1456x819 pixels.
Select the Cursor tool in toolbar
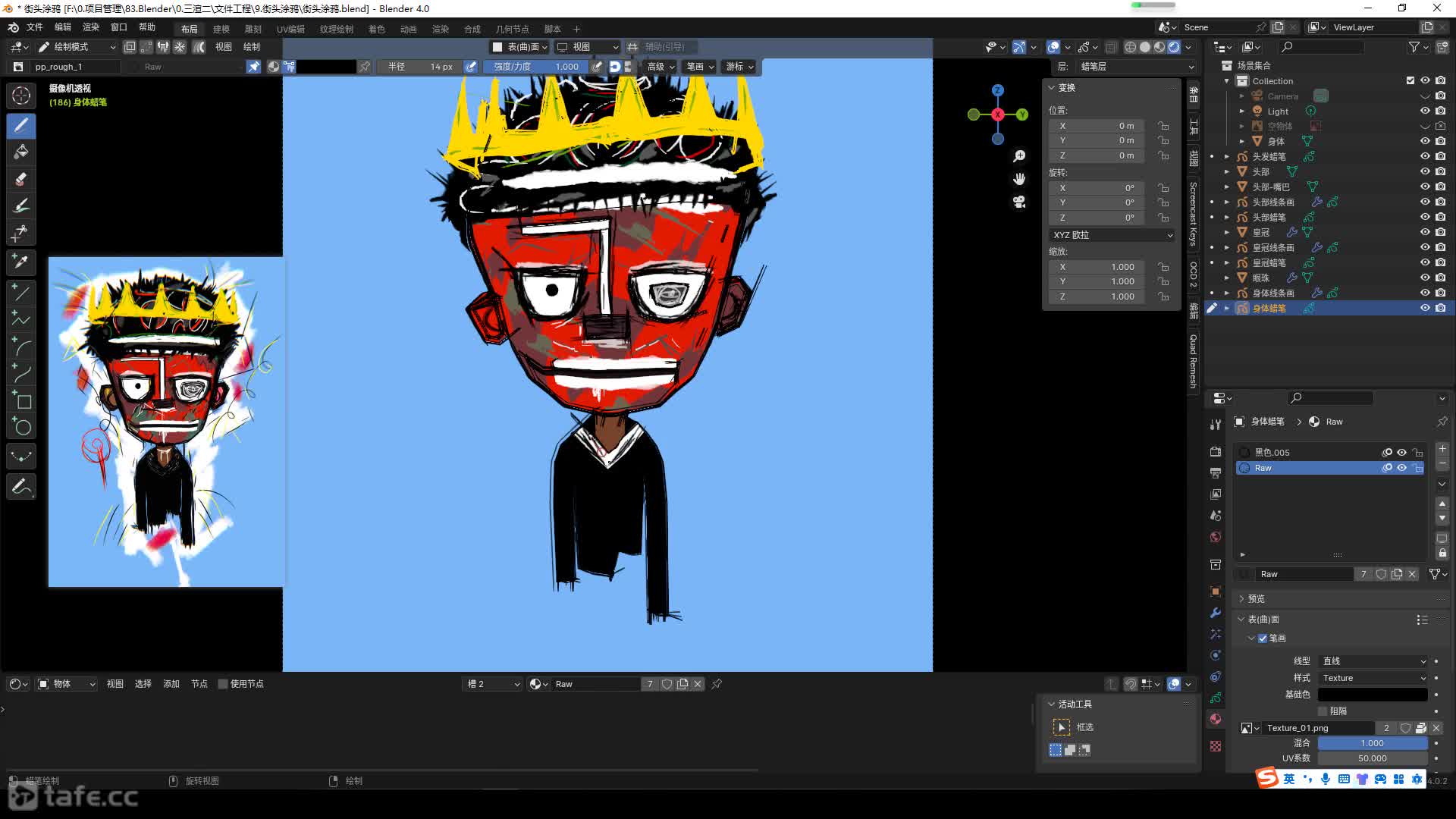coord(21,96)
